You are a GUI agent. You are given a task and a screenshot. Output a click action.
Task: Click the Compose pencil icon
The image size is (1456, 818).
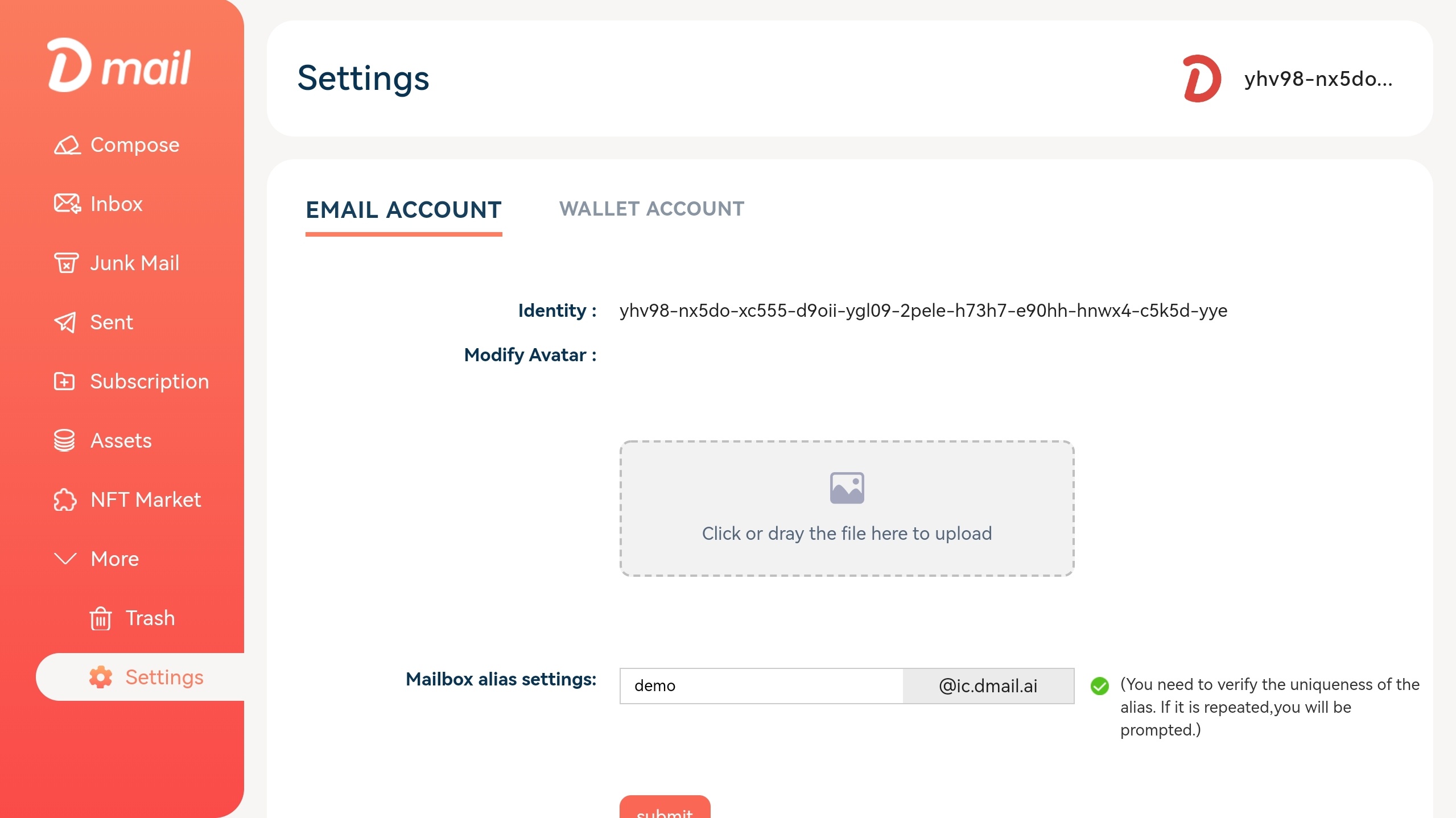click(67, 145)
